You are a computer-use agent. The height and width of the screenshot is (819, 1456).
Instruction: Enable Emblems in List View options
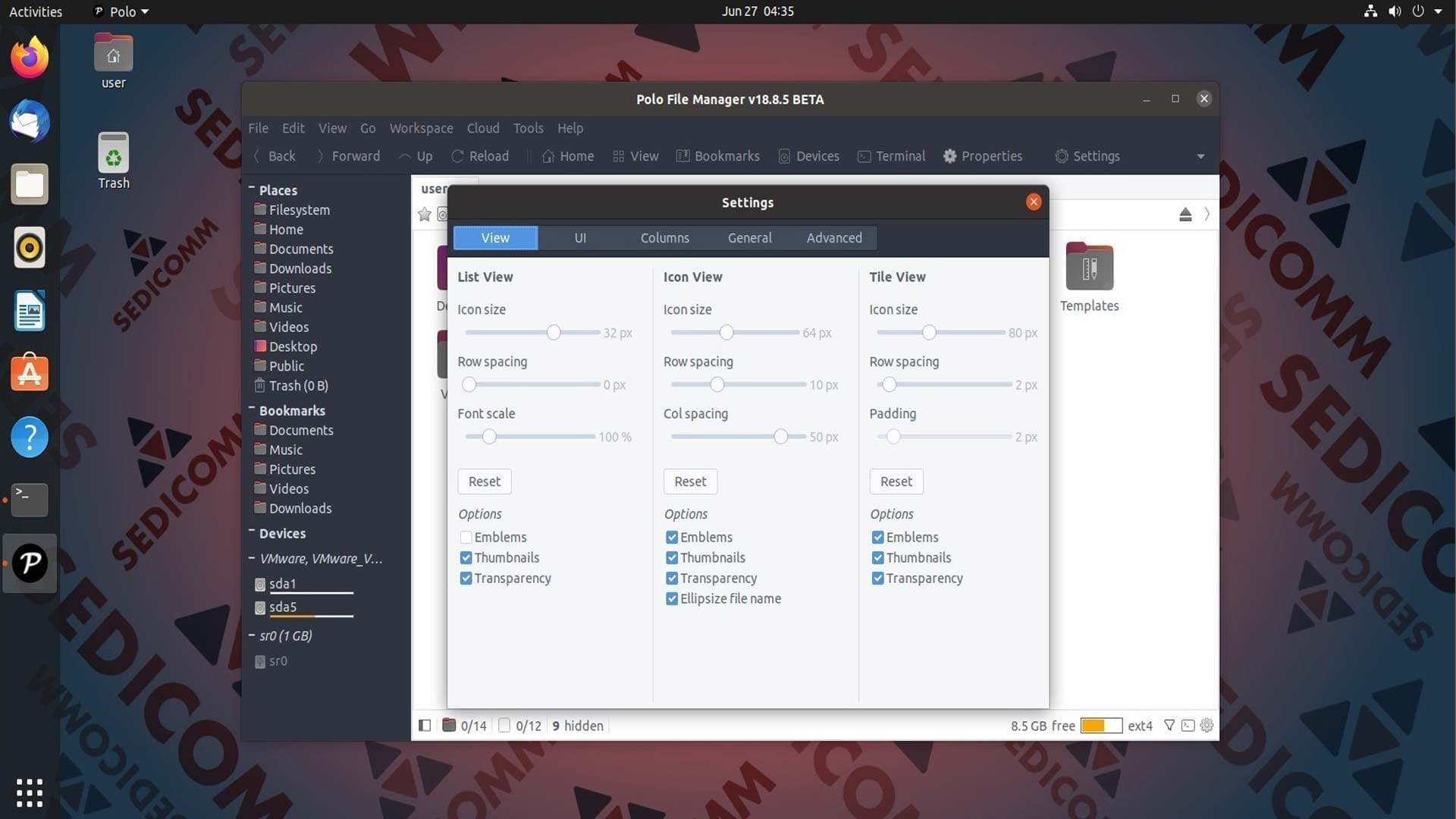466,538
